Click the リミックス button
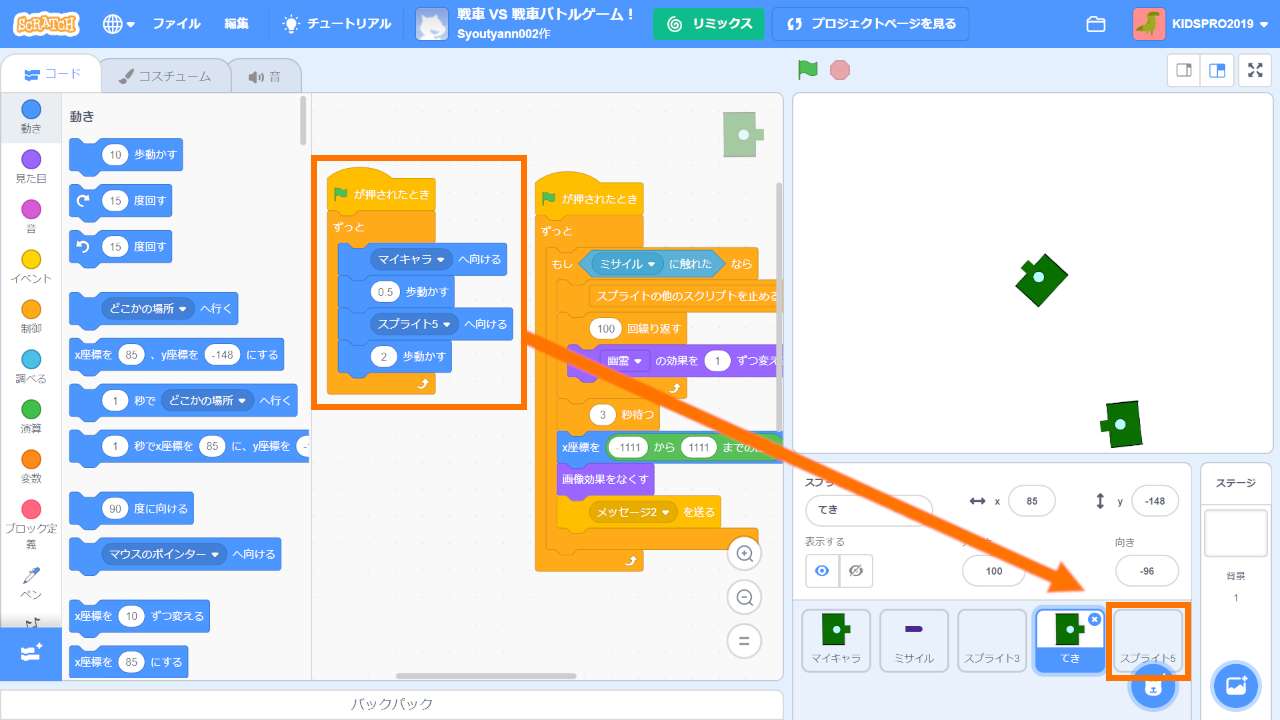This screenshot has height=720, width=1280. [x=708, y=24]
